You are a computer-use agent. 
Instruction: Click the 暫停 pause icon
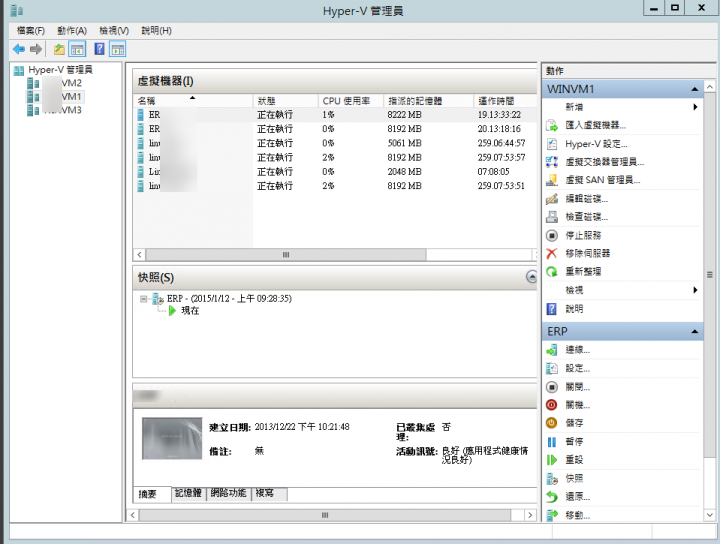551,442
